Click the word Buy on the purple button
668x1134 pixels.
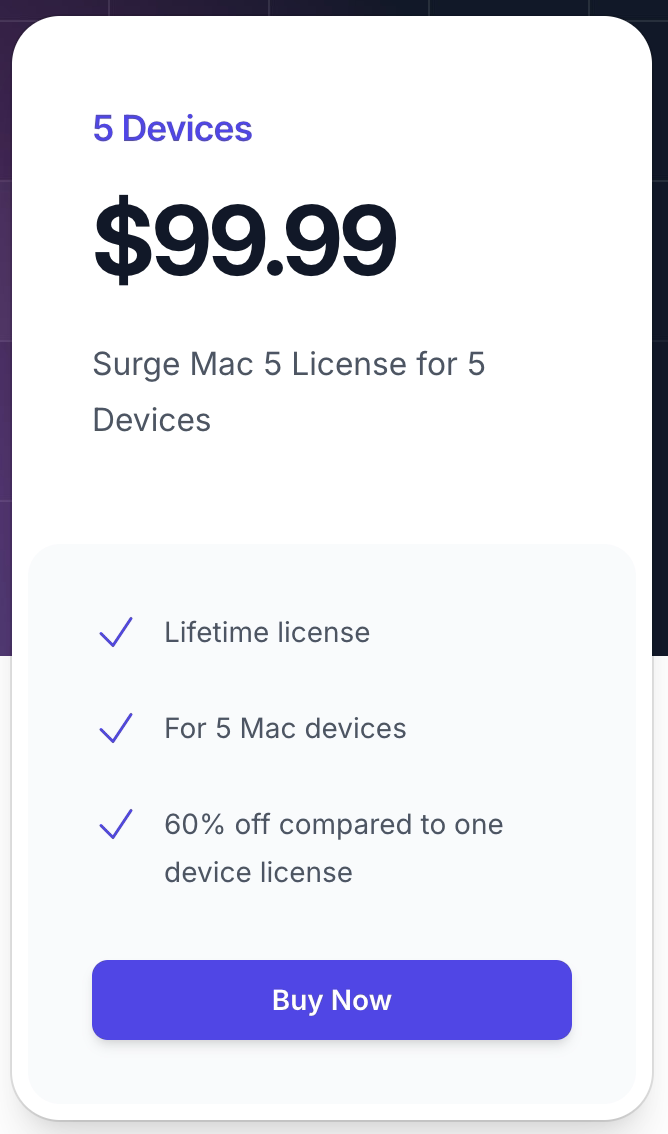tap(297, 1000)
